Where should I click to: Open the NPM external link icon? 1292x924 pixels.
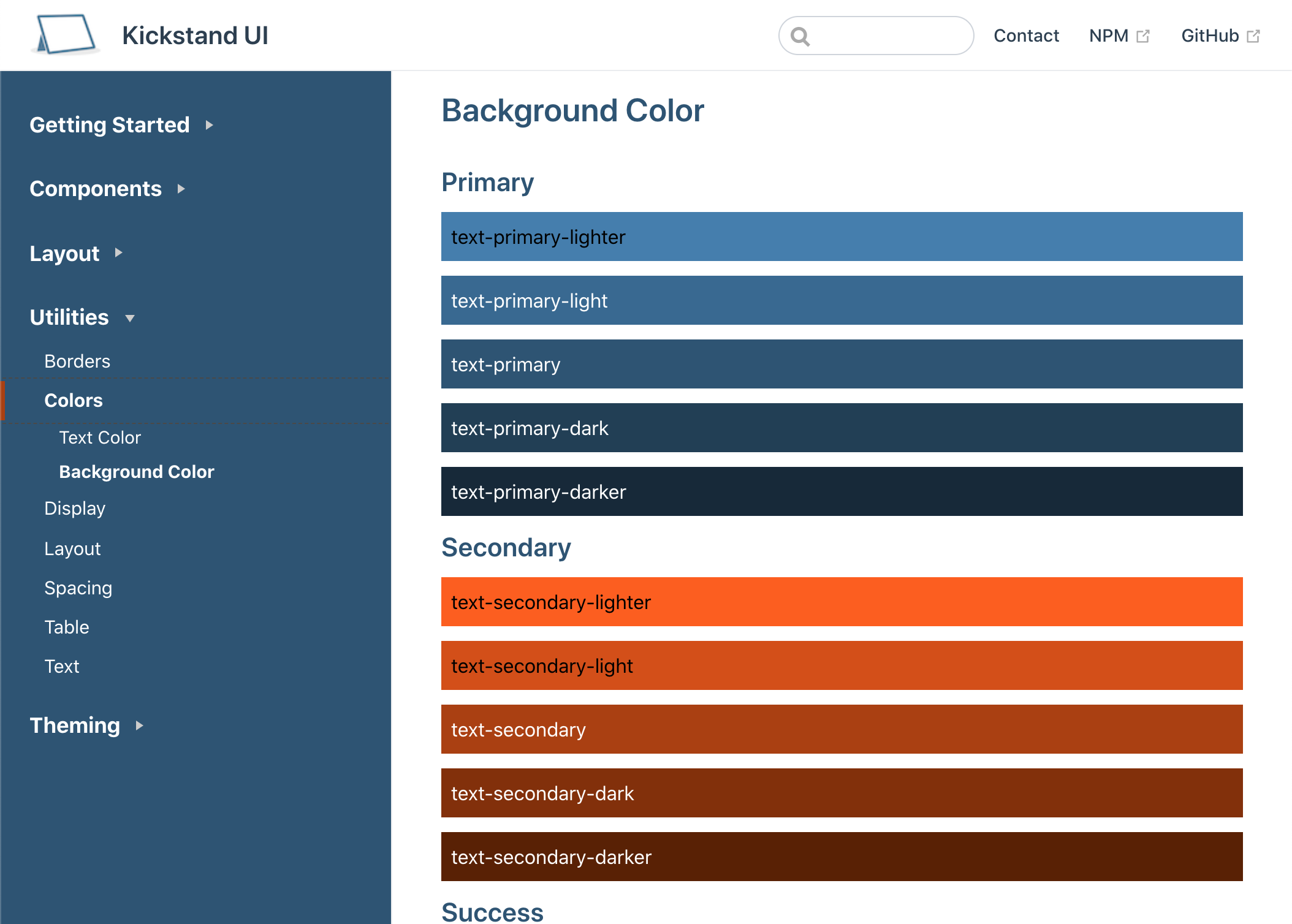[x=1144, y=36]
